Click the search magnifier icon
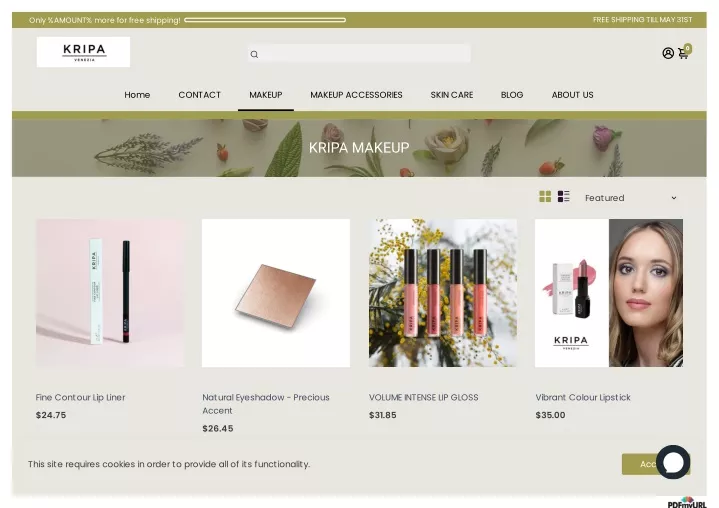The image size is (719, 508). 254,55
